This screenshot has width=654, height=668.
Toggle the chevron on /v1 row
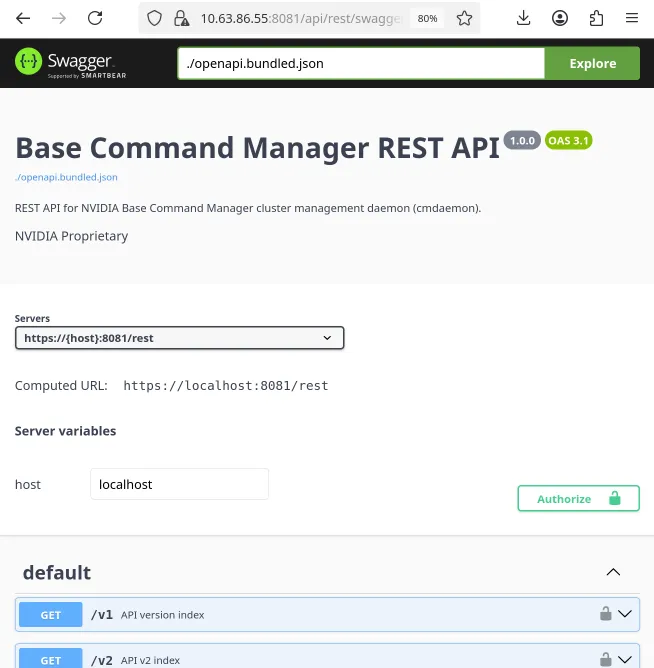click(625, 614)
